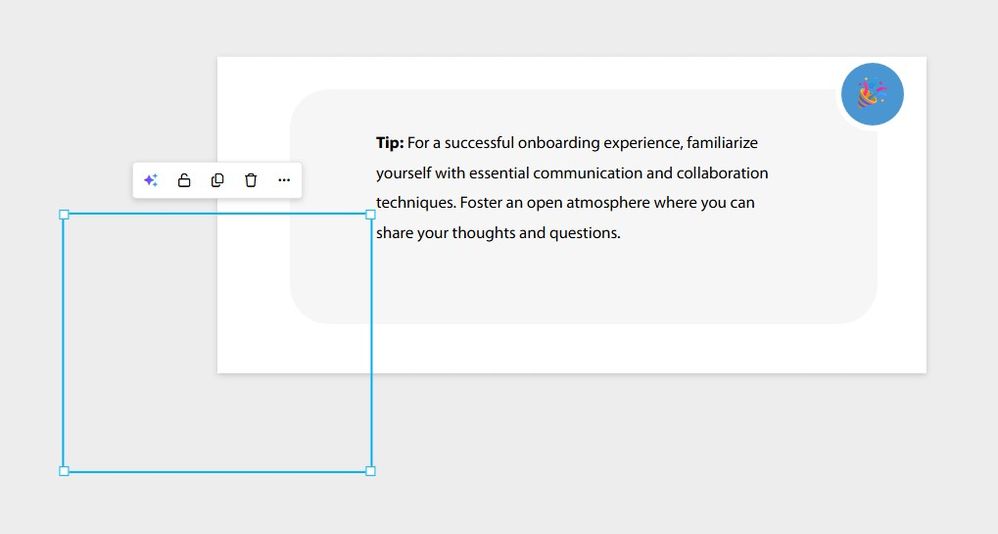Open the AI sparkle assistant tool
This screenshot has height=534, width=998.
(x=150, y=181)
